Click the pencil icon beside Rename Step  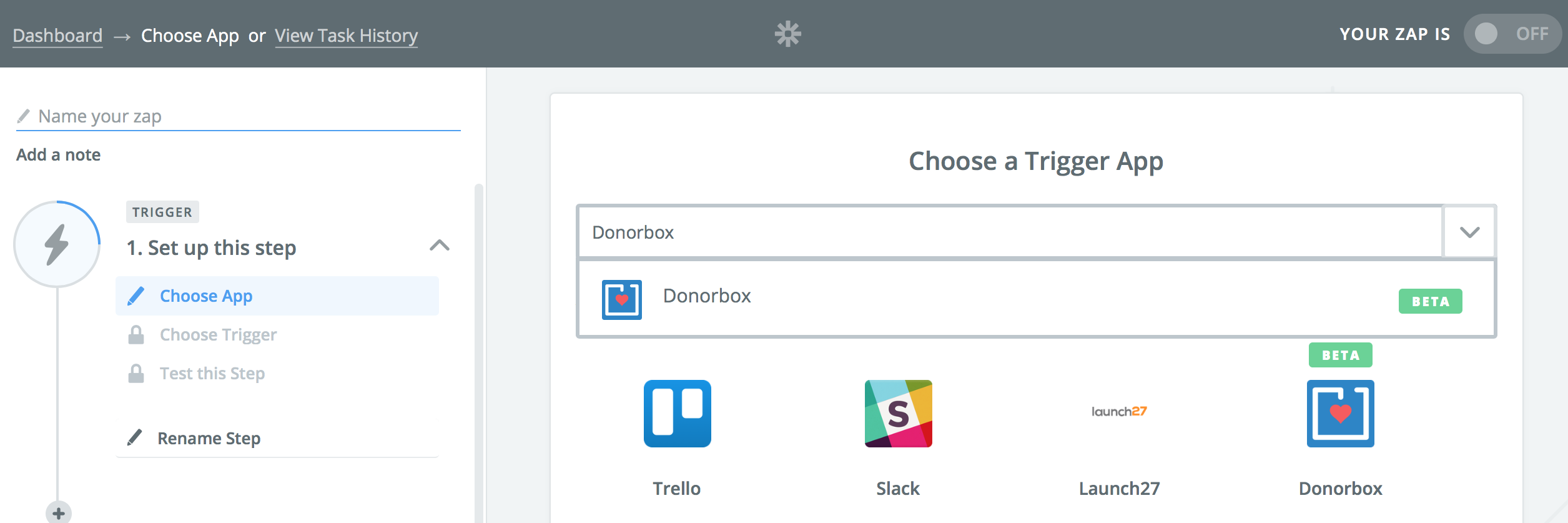pos(135,437)
